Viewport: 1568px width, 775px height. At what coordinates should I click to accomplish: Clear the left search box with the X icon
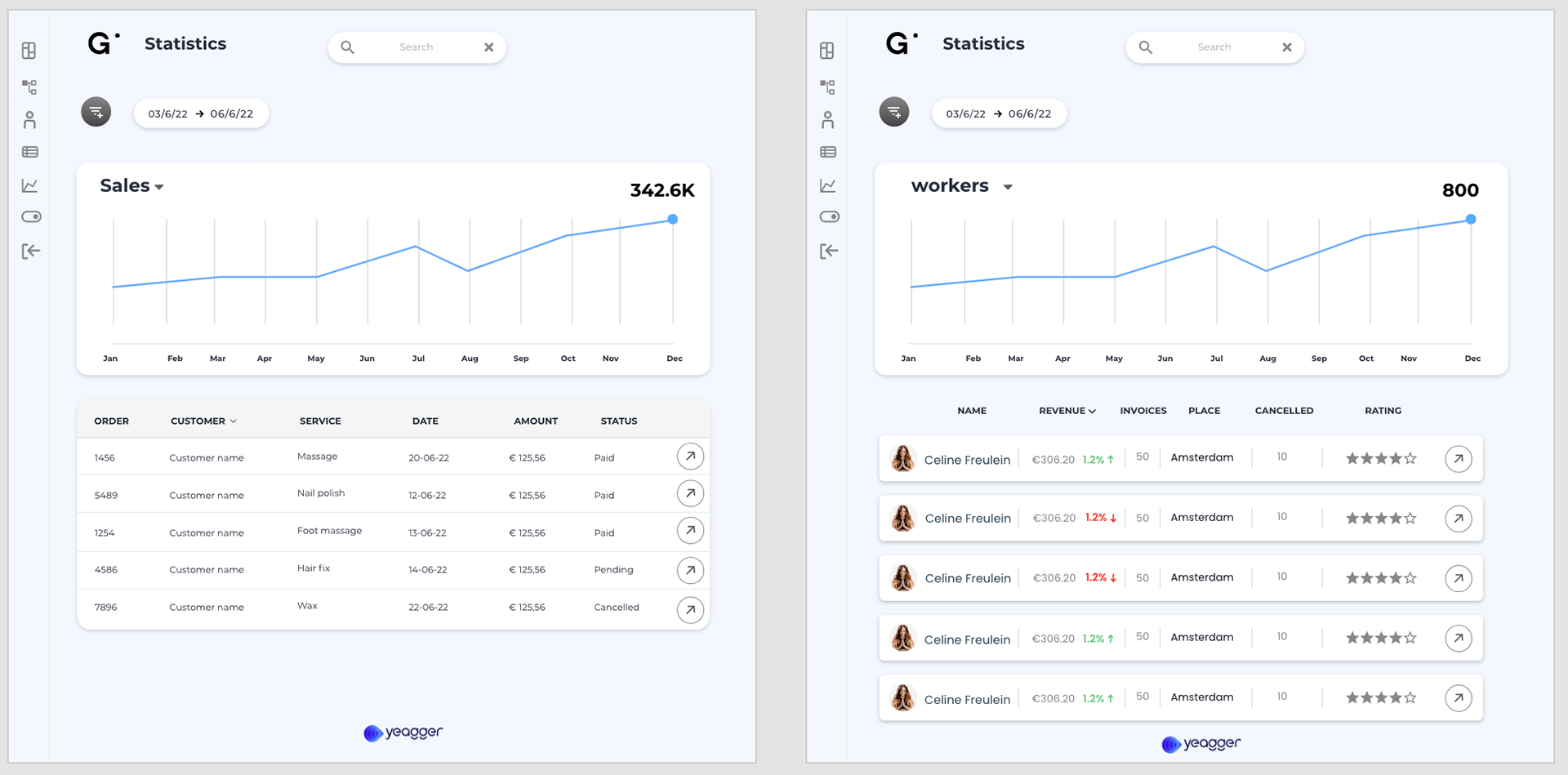pos(488,47)
